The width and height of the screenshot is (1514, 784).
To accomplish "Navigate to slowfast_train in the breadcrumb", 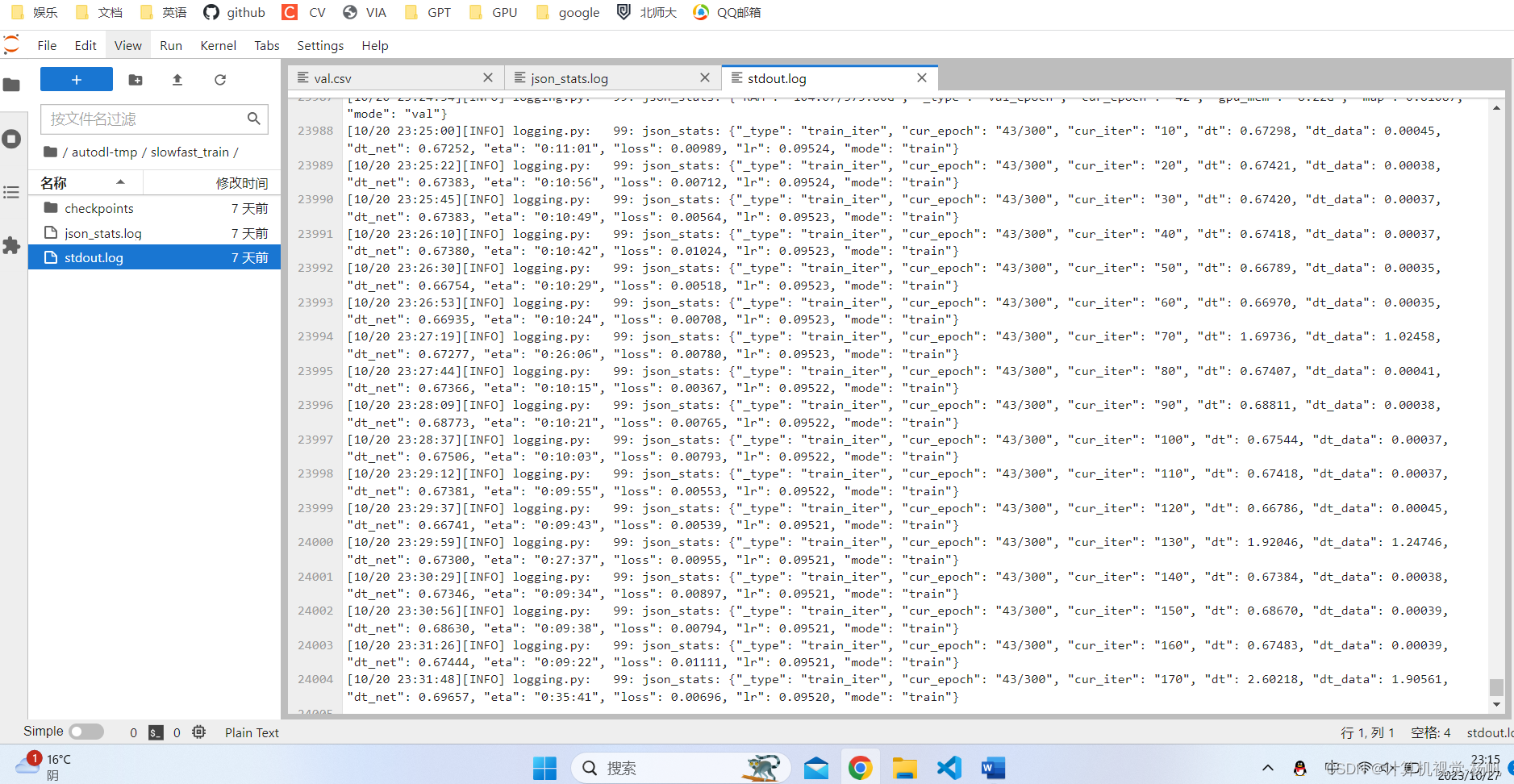I will pos(190,152).
